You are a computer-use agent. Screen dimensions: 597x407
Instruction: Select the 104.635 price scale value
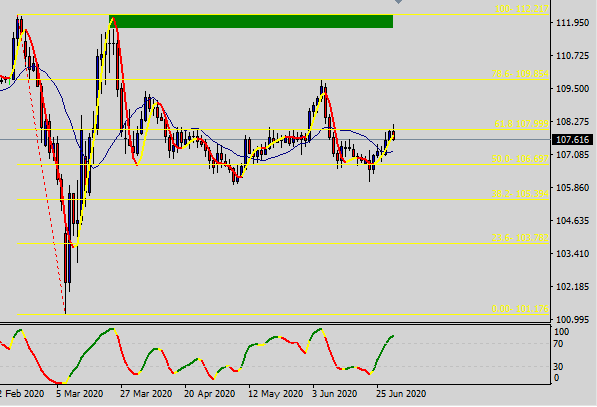coord(572,221)
